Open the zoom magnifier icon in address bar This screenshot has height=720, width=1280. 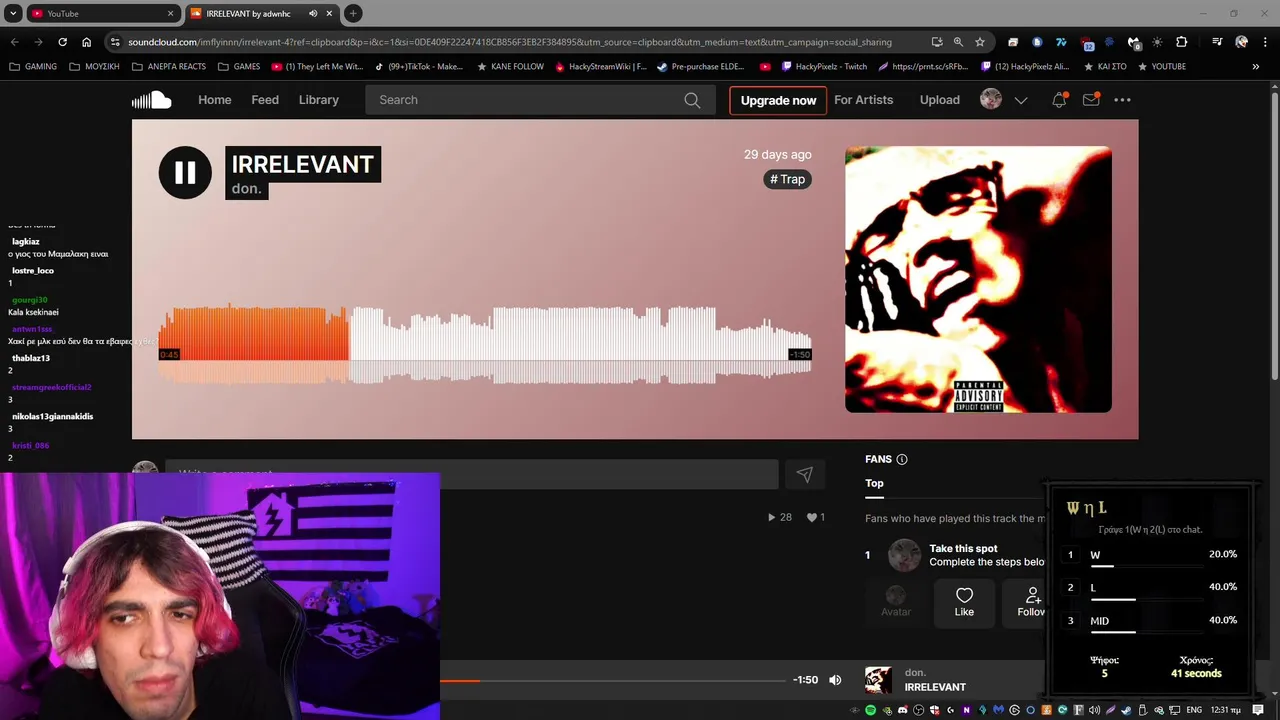pyautogui.click(x=958, y=42)
